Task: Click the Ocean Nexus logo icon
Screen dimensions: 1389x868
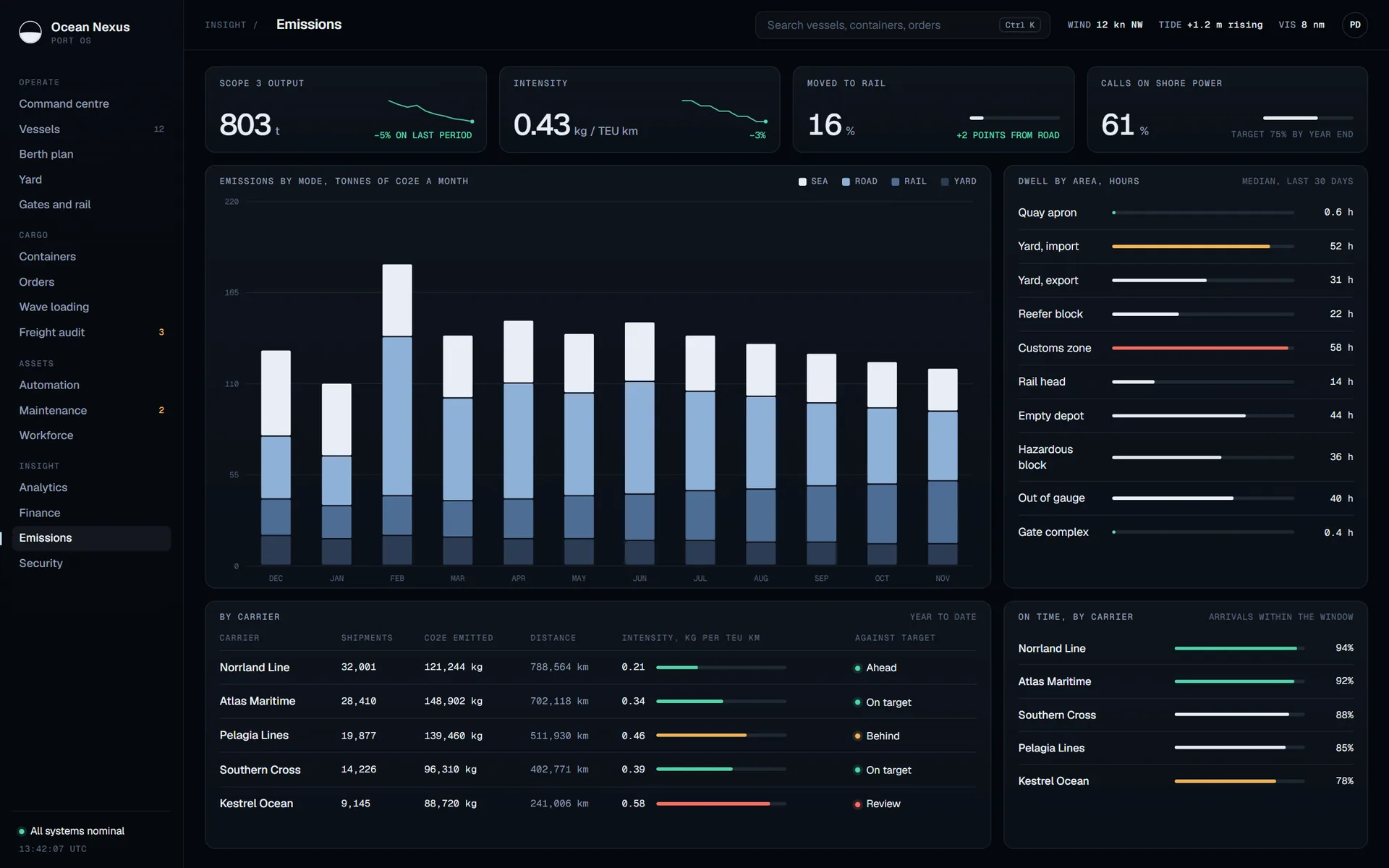Action: tap(30, 33)
